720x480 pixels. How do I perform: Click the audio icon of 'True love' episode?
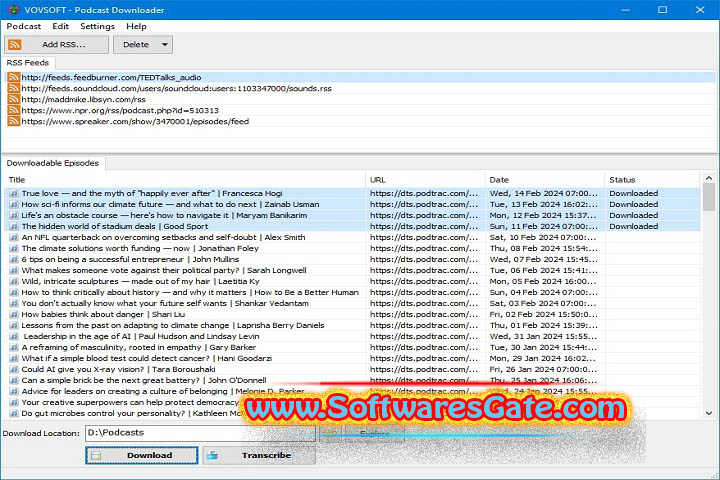(14, 193)
